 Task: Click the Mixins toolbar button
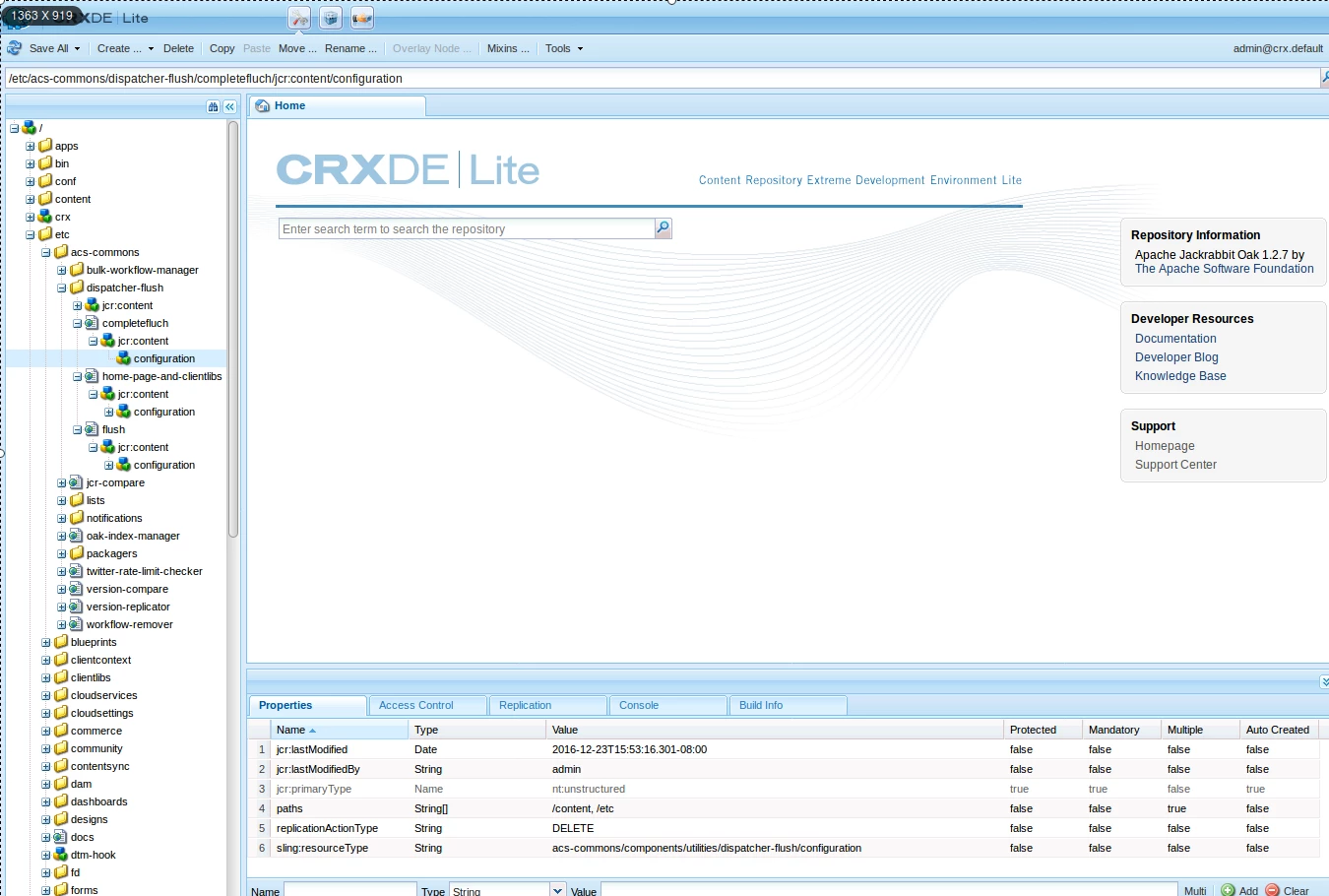508,48
